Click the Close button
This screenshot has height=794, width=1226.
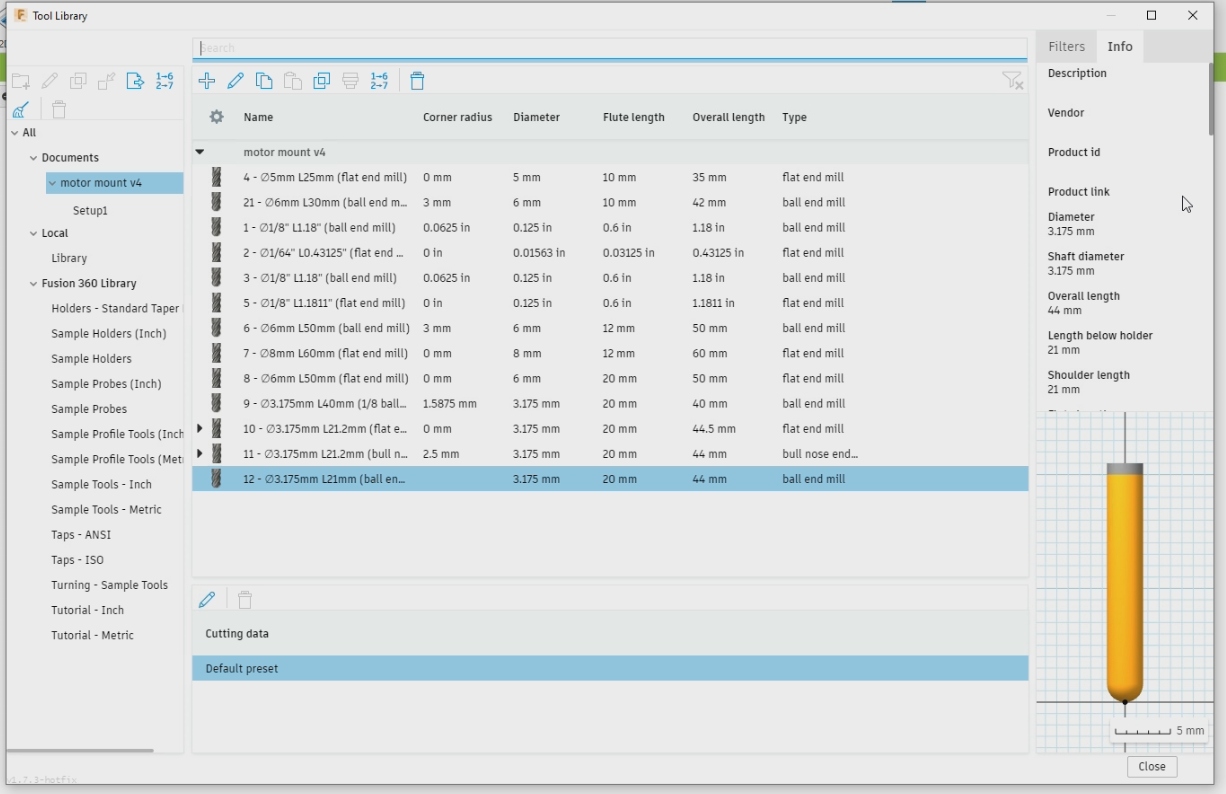pos(1152,767)
